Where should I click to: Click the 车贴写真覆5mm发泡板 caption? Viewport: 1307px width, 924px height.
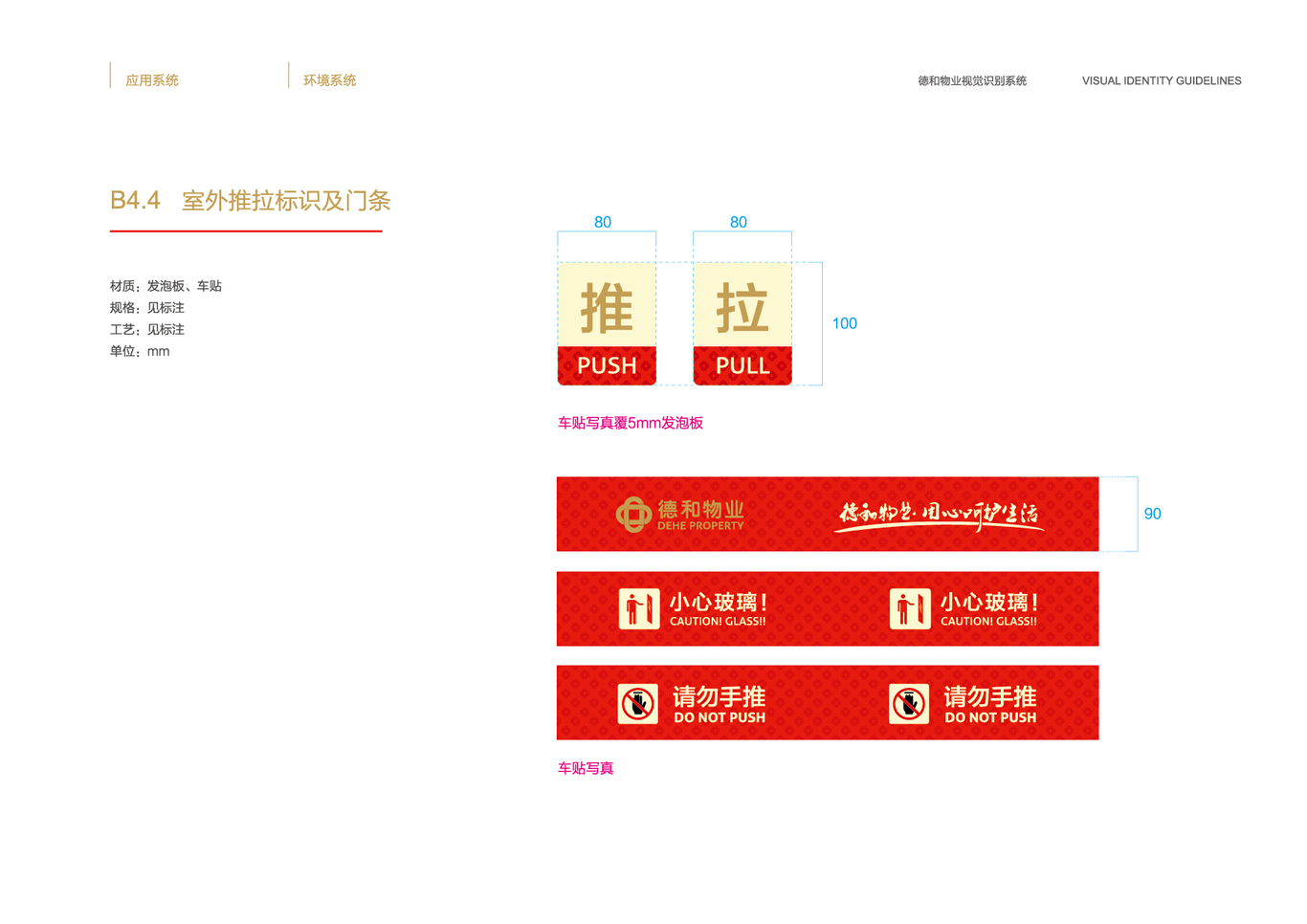(631, 423)
